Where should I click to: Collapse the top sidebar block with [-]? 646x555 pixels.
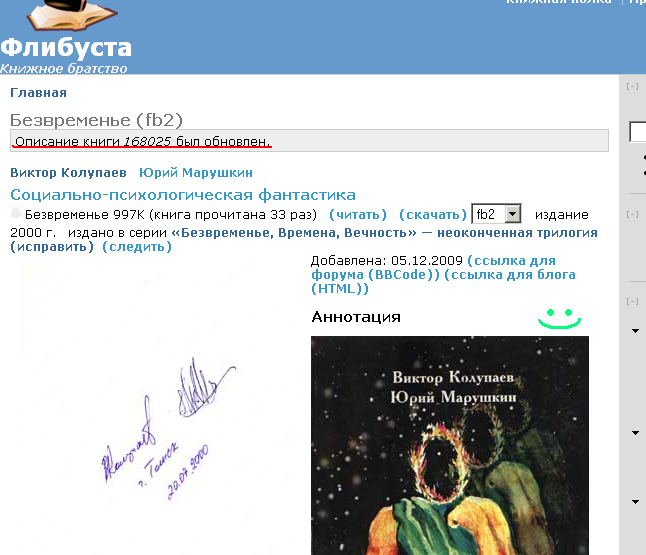pos(632,87)
